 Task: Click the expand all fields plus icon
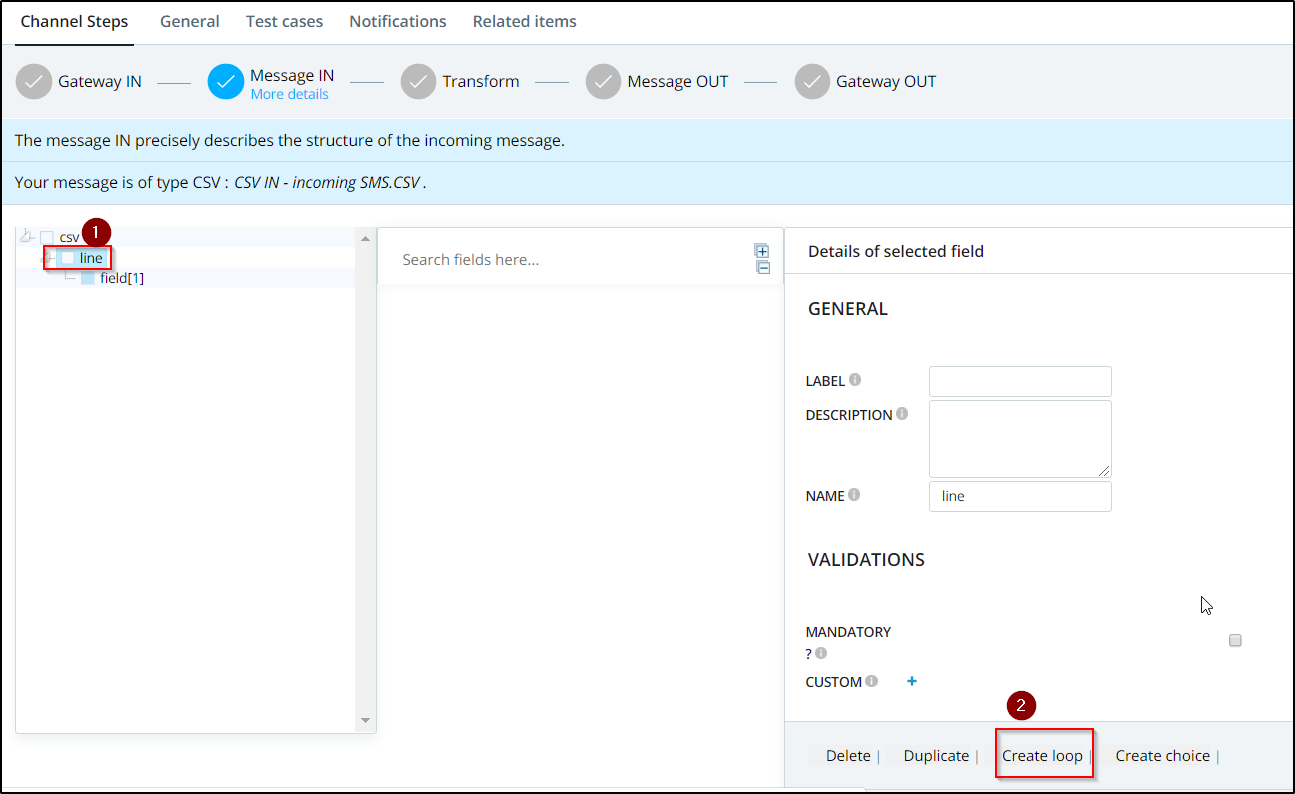click(x=762, y=251)
